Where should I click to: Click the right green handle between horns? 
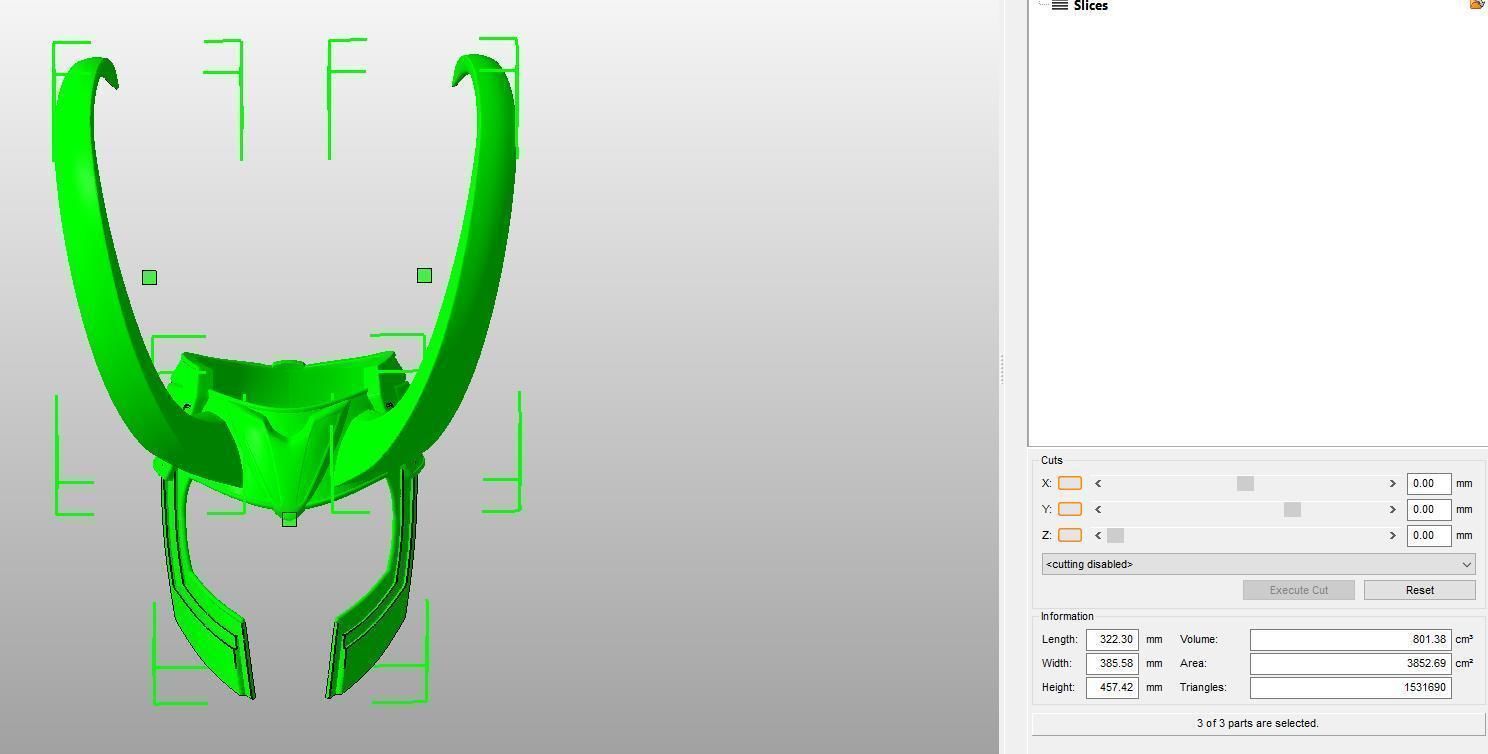pos(424,275)
